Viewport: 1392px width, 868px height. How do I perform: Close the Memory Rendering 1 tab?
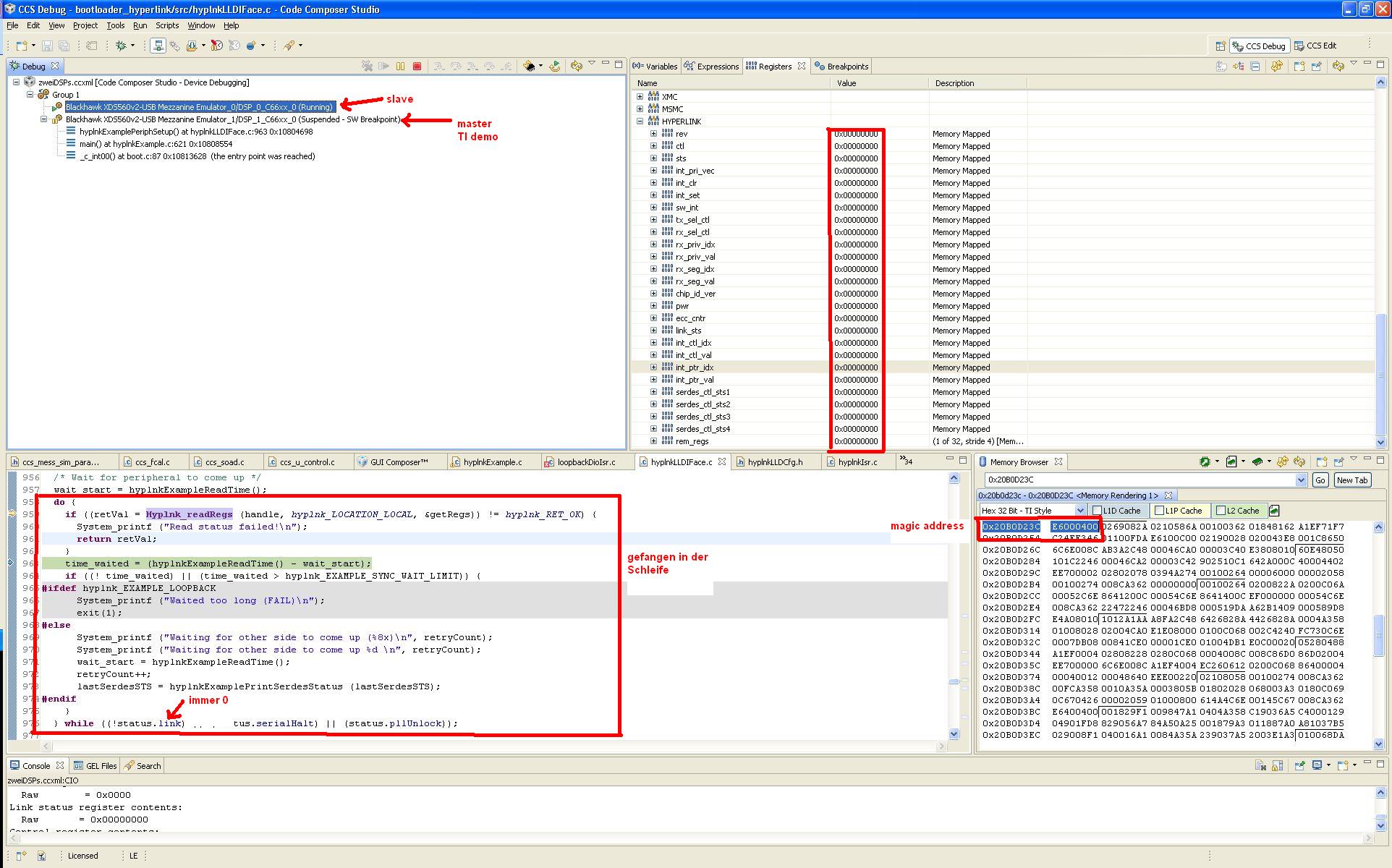(x=1168, y=495)
